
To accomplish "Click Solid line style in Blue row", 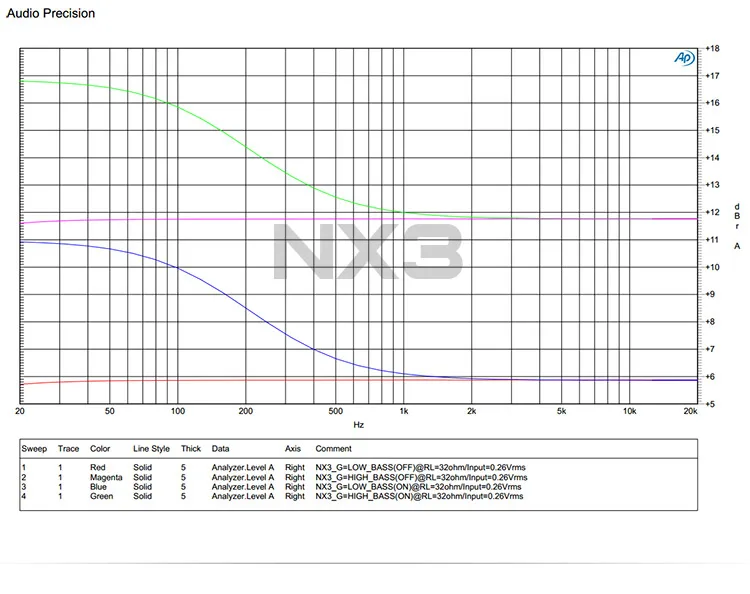I will [143, 486].
